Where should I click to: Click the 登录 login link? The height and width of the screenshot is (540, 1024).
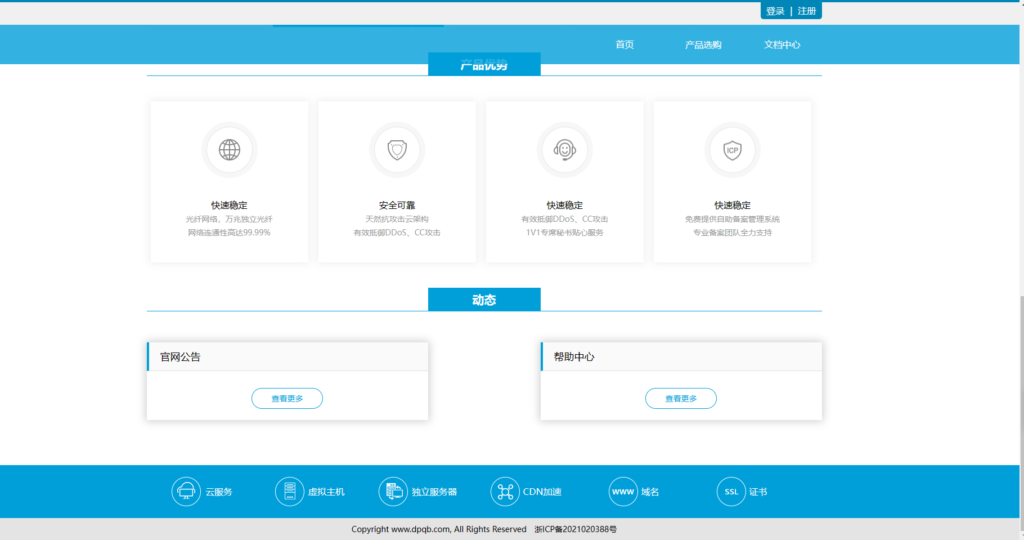pos(775,11)
